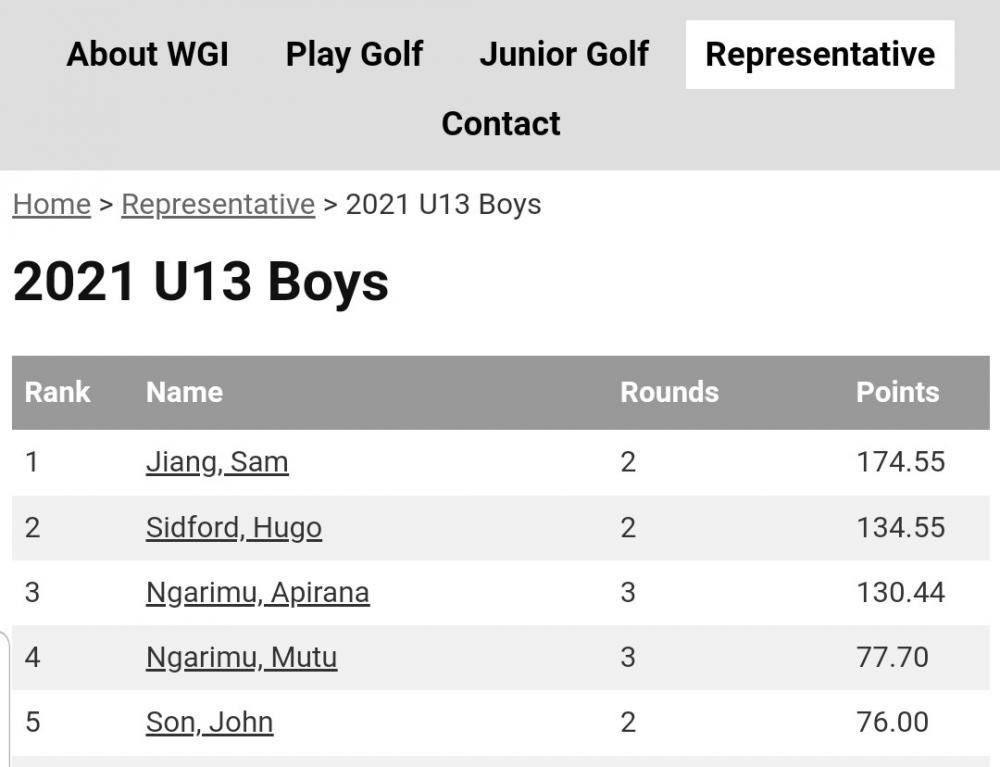Viewport: 1000px width, 767px height.
Task: Select the Representative menu item
Action: click(x=819, y=53)
